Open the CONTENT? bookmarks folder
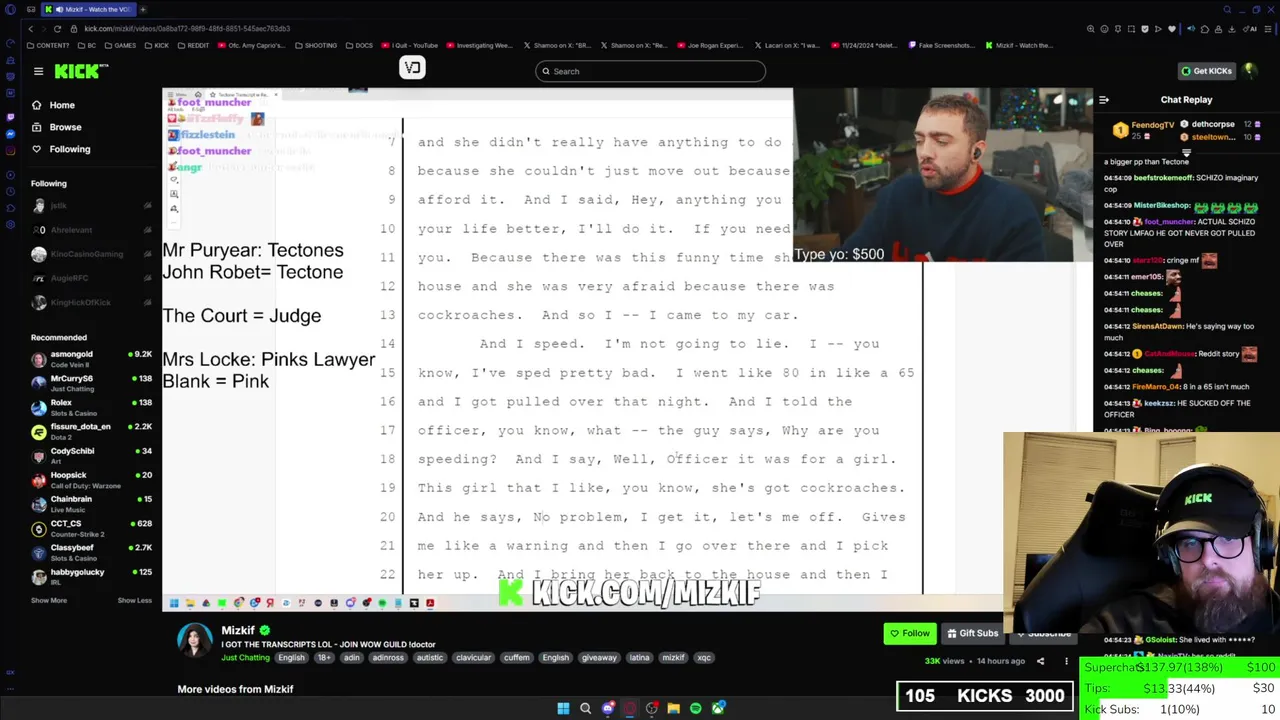Image resolution: width=1280 pixels, height=720 pixels. pos(49,45)
